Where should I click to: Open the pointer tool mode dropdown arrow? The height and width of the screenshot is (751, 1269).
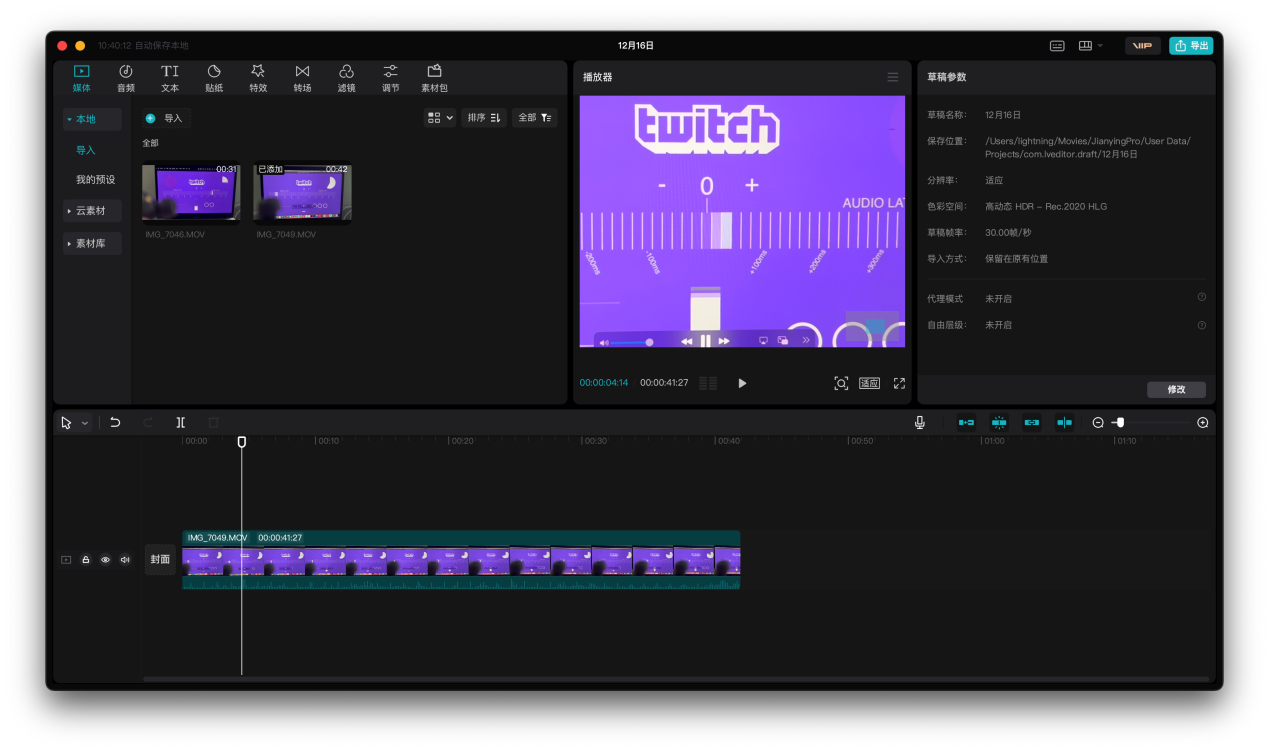85,423
